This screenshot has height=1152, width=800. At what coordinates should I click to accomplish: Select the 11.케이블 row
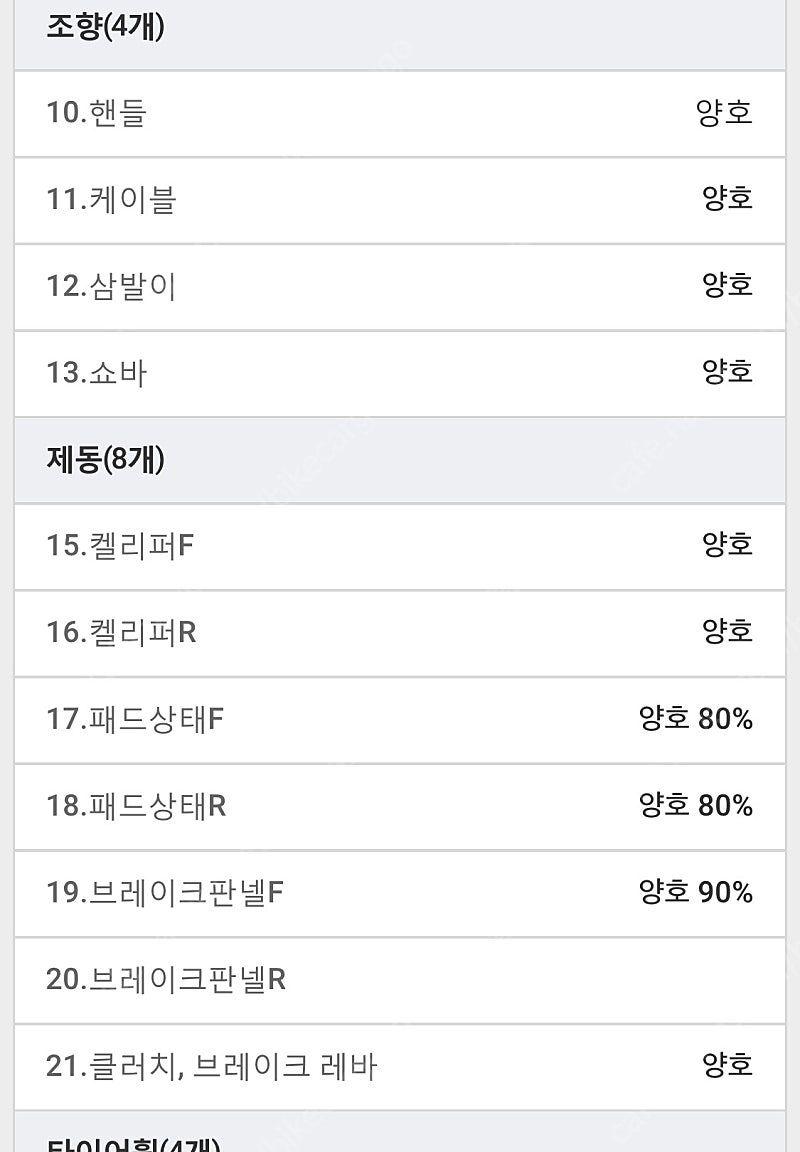pyautogui.click(x=400, y=201)
